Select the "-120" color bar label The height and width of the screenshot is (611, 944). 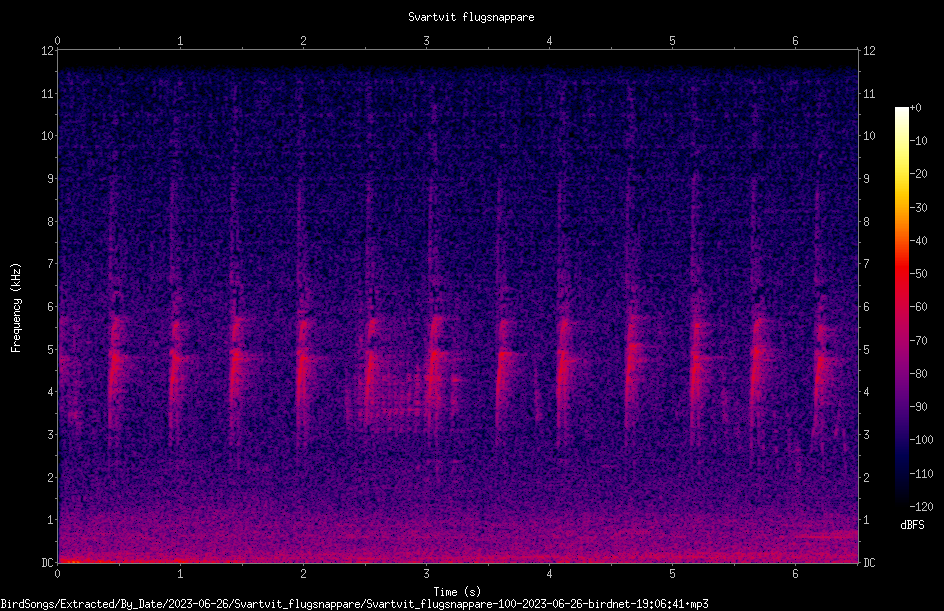(921, 507)
